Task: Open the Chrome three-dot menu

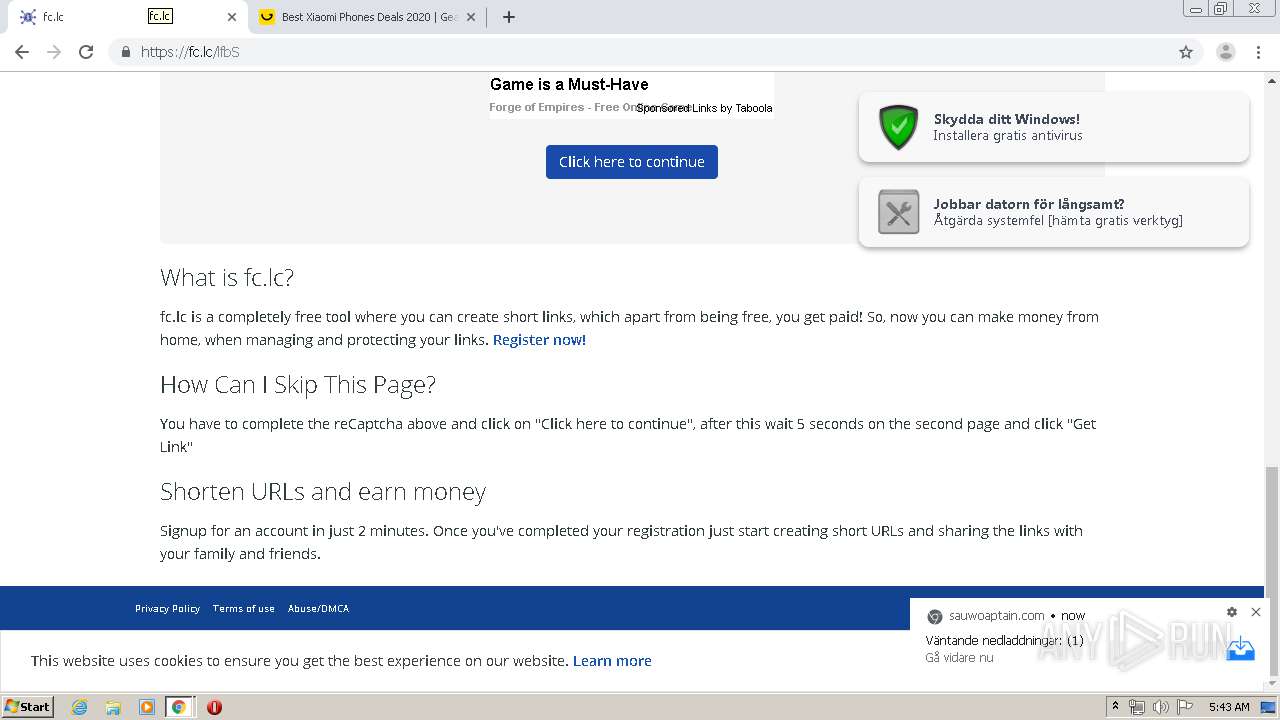Action: (x=1258, y=52)
